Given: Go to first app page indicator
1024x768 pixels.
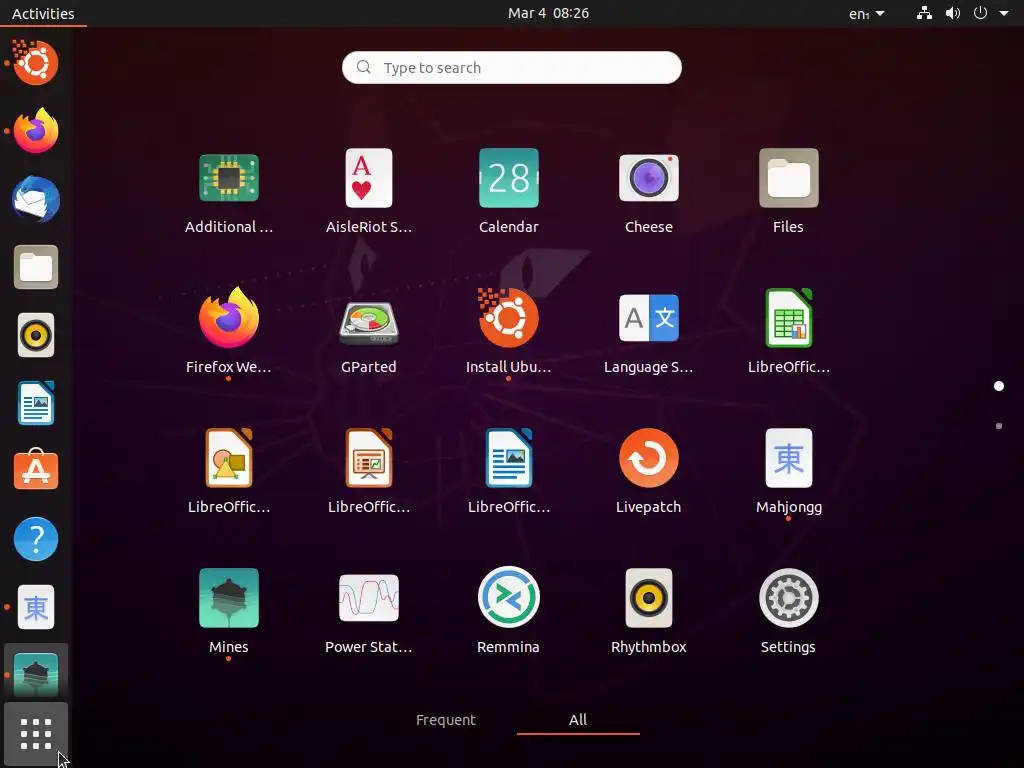Looking at the screenshot, I should tap(999, 386).
